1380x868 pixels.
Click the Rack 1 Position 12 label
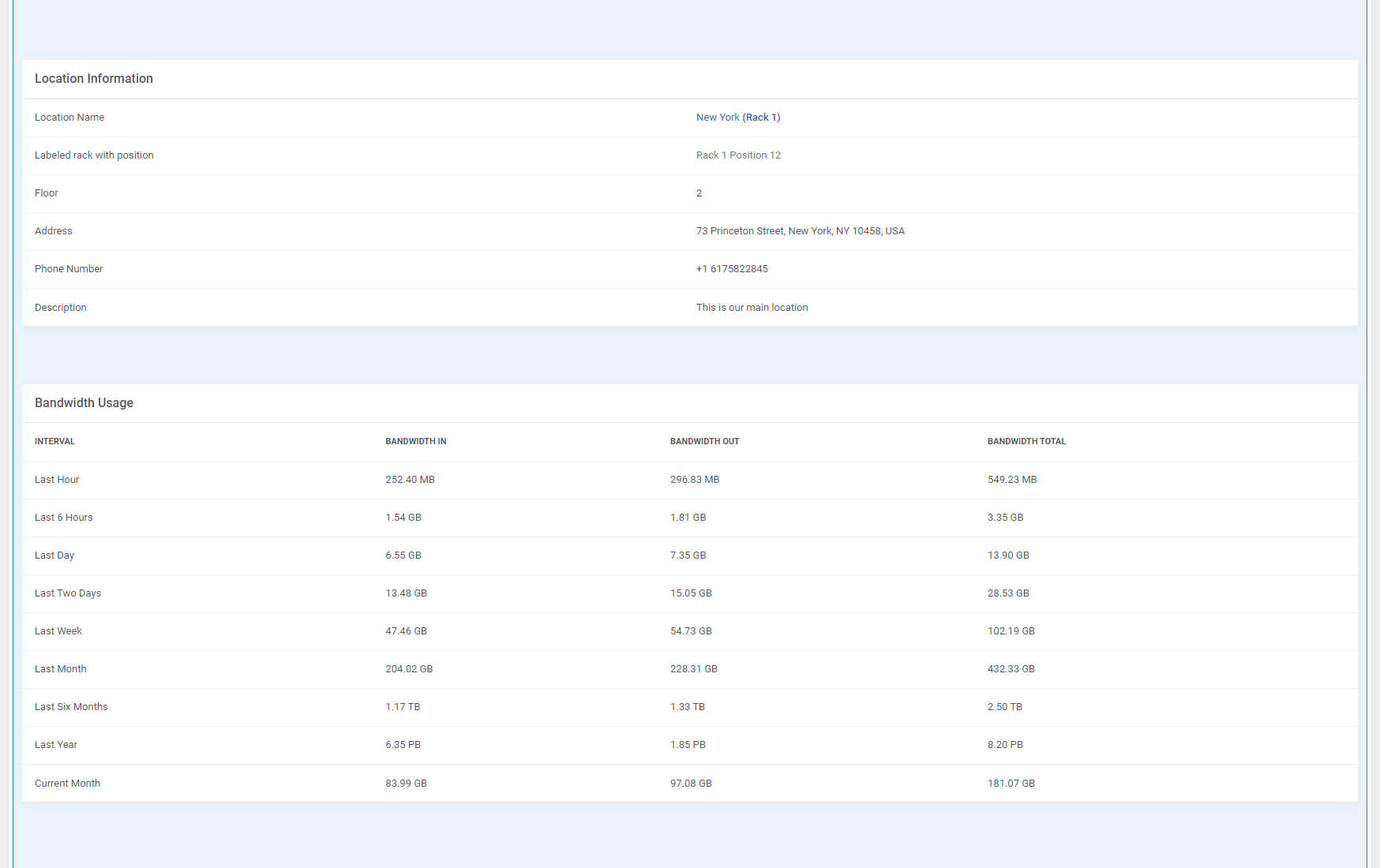click(x=738, y=155)
